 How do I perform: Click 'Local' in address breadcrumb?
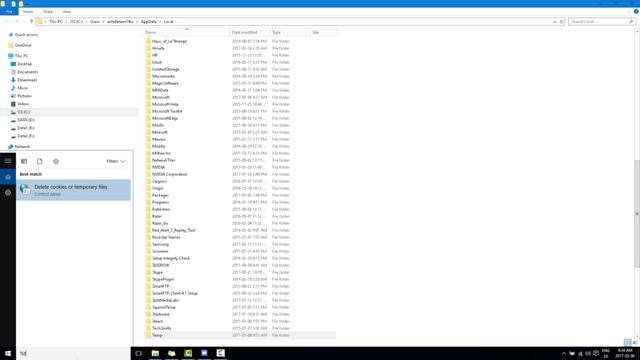tap(169, 22)
